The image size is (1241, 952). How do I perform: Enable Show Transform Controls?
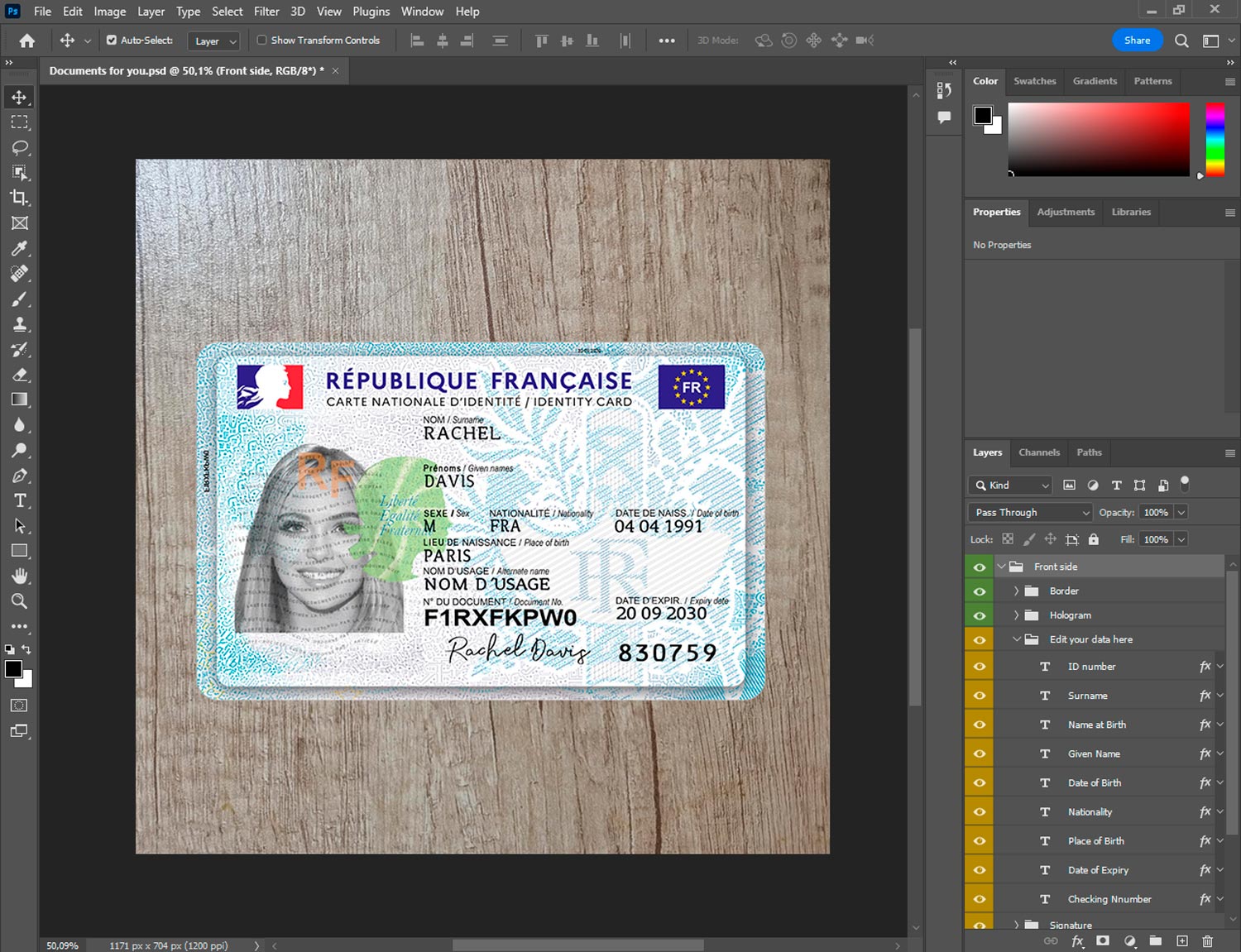tap(261, 40)
